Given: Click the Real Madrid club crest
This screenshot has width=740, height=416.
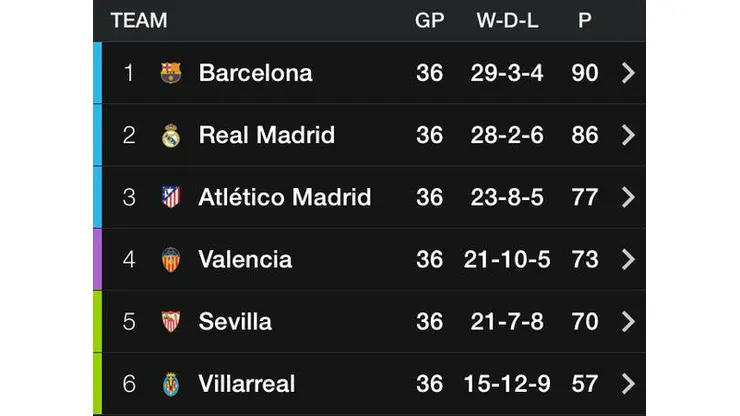Looking at the screenshot, I should tap(171, 135).
